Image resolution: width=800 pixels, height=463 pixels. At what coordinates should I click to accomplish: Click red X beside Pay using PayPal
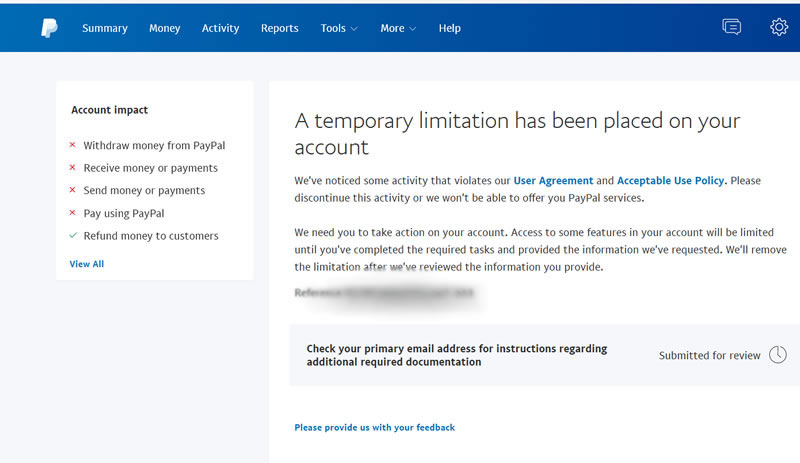pyautogui.click(x=72, y=213)
